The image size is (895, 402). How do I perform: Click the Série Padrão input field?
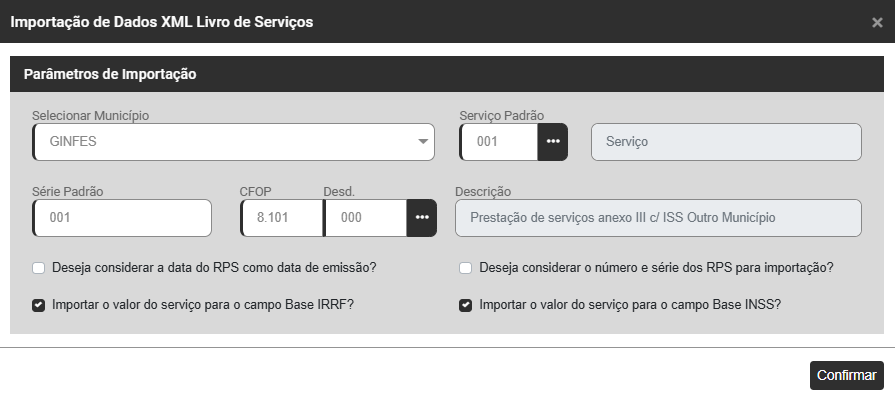[x=122, y=218]
